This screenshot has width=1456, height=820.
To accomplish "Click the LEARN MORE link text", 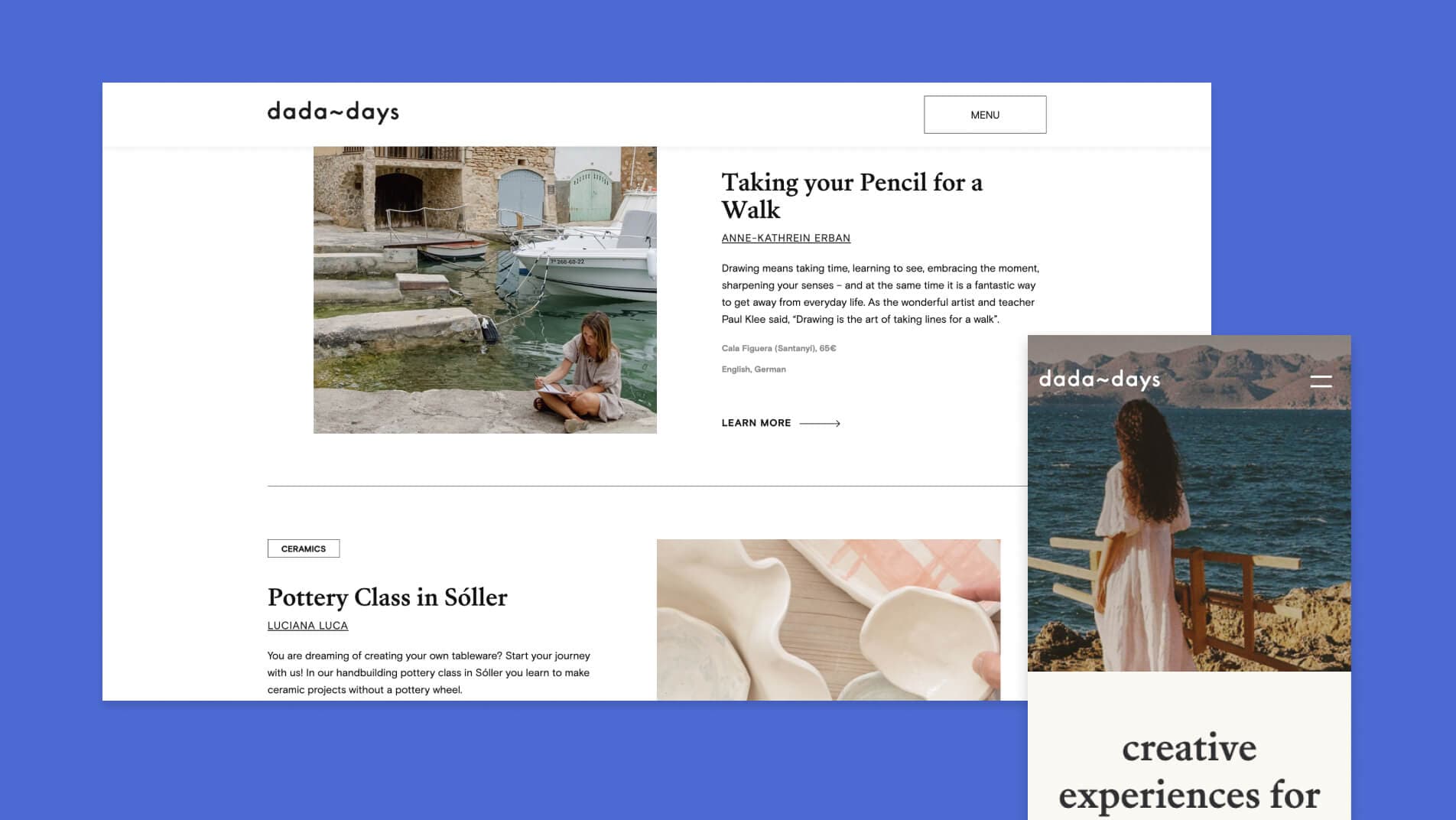I will click(756, 423).
